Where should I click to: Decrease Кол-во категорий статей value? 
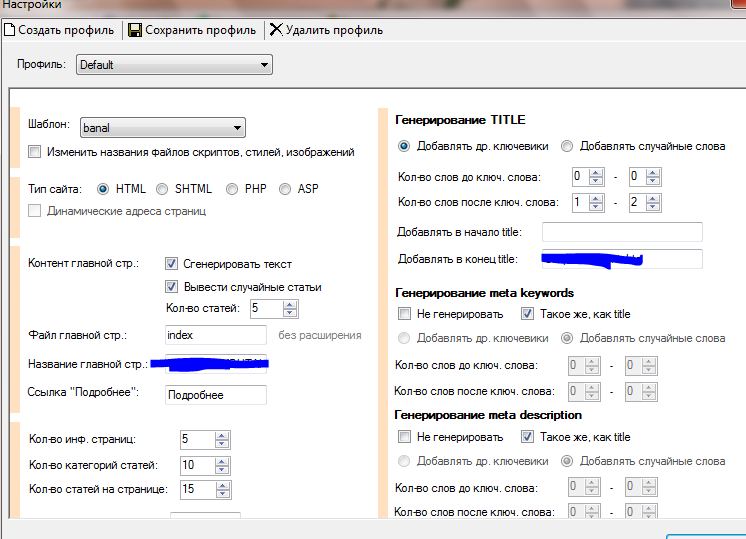(x=222, y=470)
